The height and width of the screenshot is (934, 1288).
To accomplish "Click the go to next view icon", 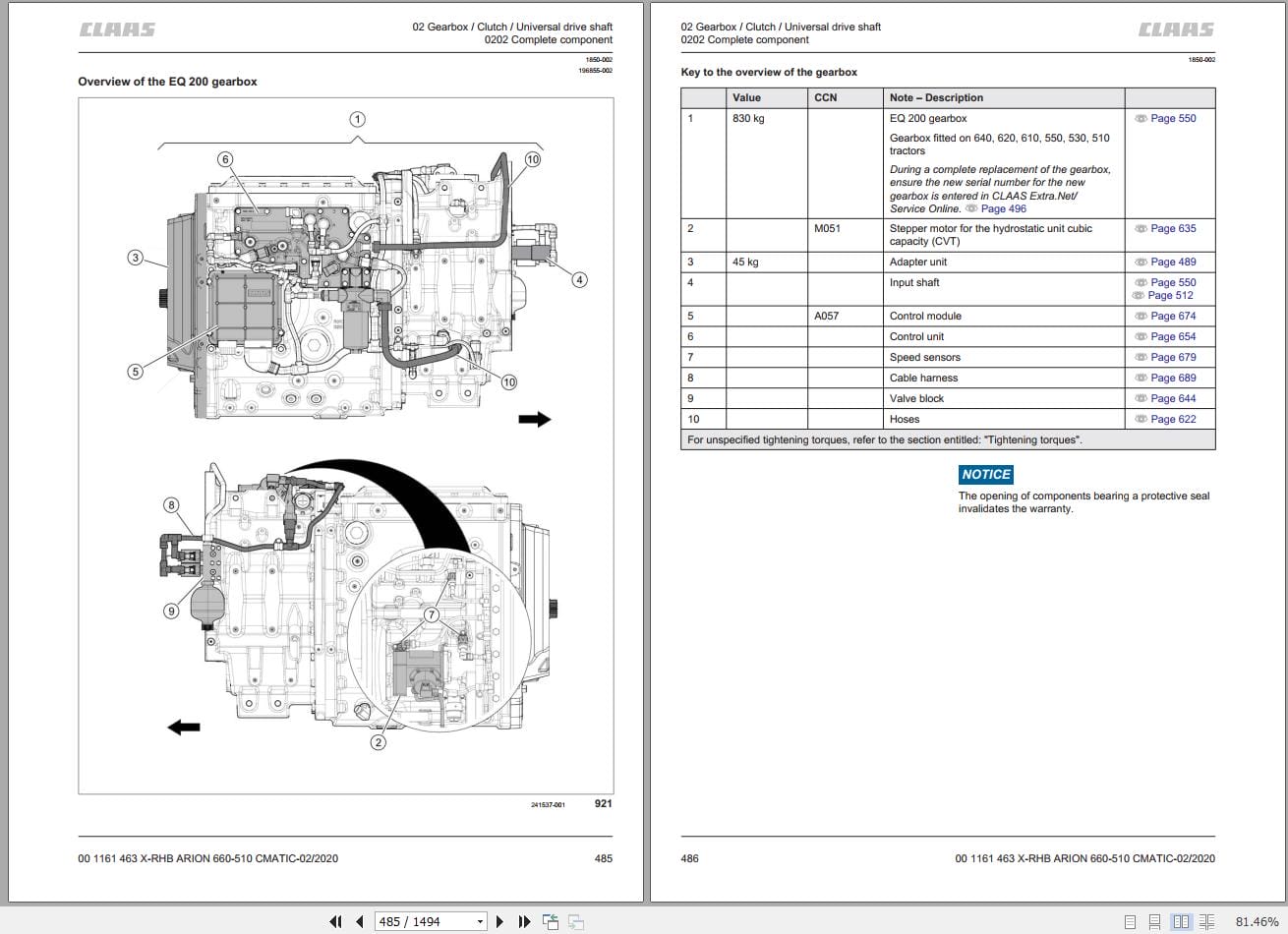I will point(575,921).
